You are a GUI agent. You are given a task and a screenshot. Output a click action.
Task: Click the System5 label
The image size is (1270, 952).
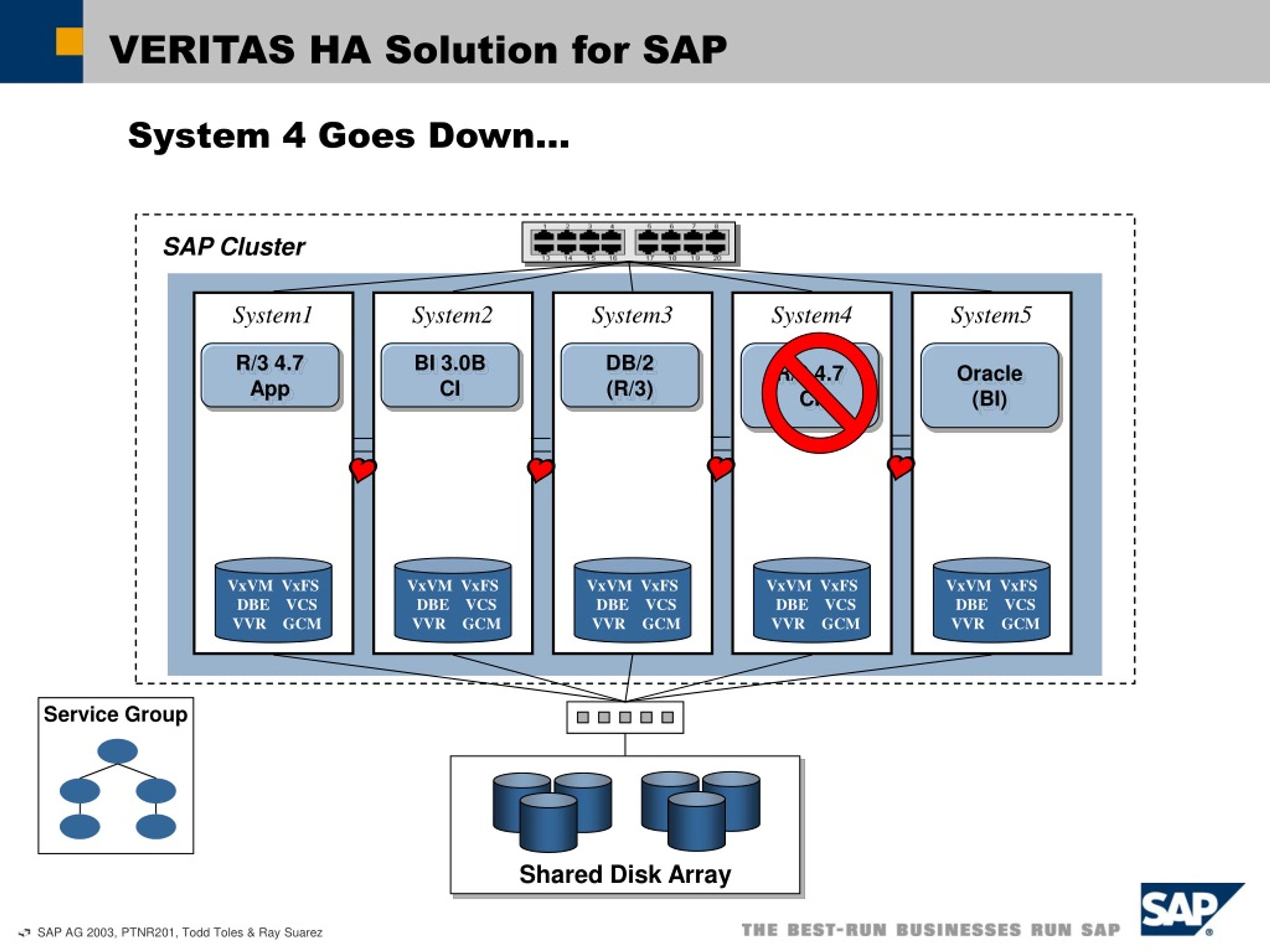[991, 315]
